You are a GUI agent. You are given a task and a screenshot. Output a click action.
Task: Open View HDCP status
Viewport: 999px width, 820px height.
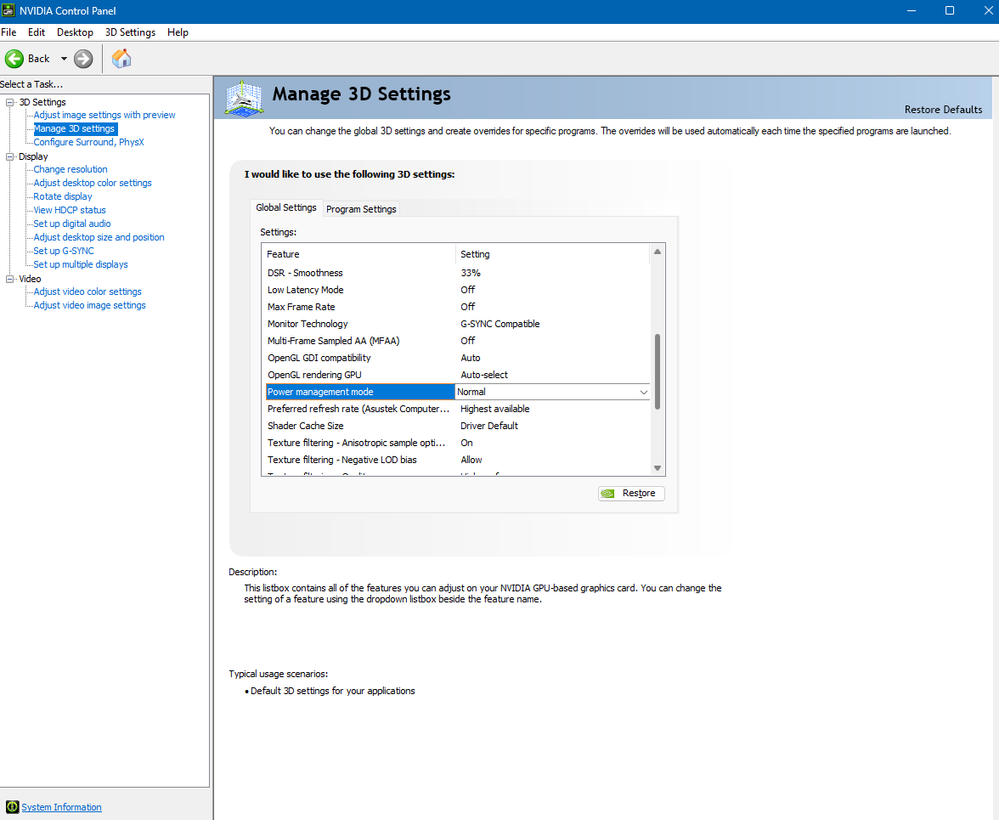tap(69, 210)
